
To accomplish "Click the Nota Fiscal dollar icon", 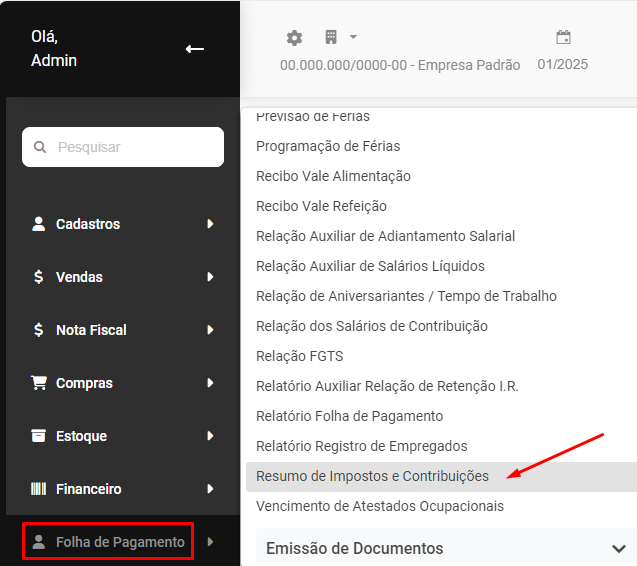I will 39,330.
